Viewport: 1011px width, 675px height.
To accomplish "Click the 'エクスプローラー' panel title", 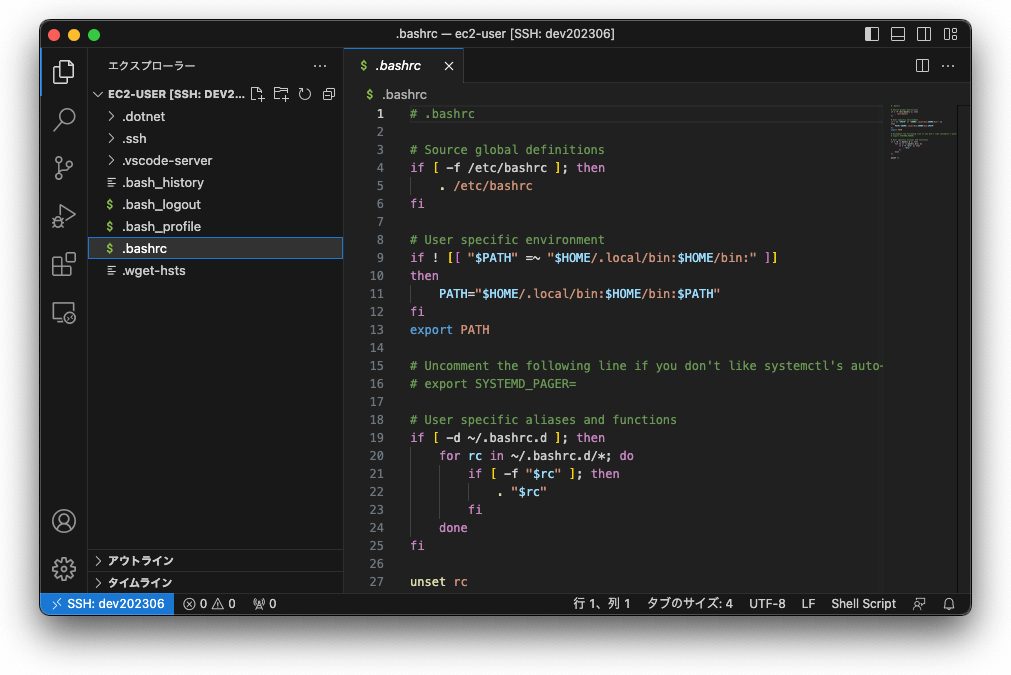I will tap(152, 66).
